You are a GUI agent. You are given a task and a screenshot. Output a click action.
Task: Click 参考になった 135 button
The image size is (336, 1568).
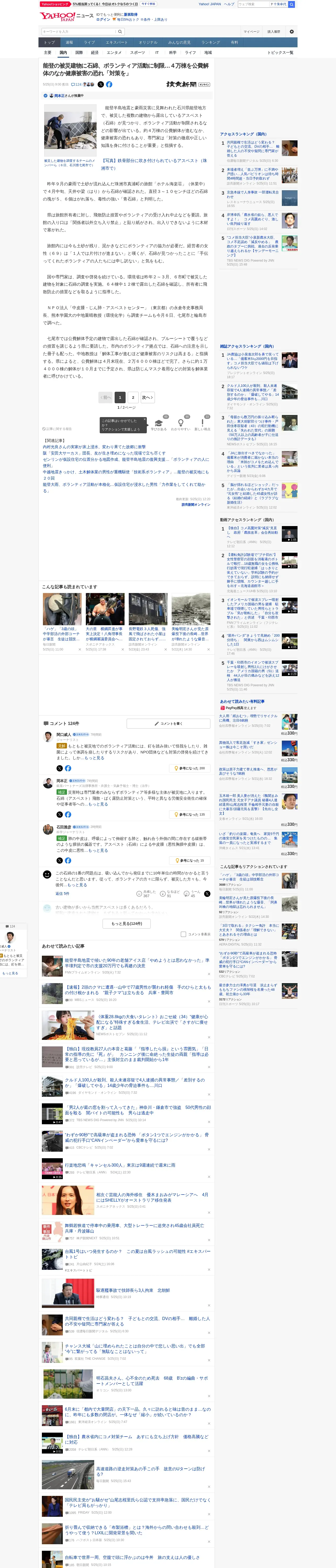pos(190,814)
